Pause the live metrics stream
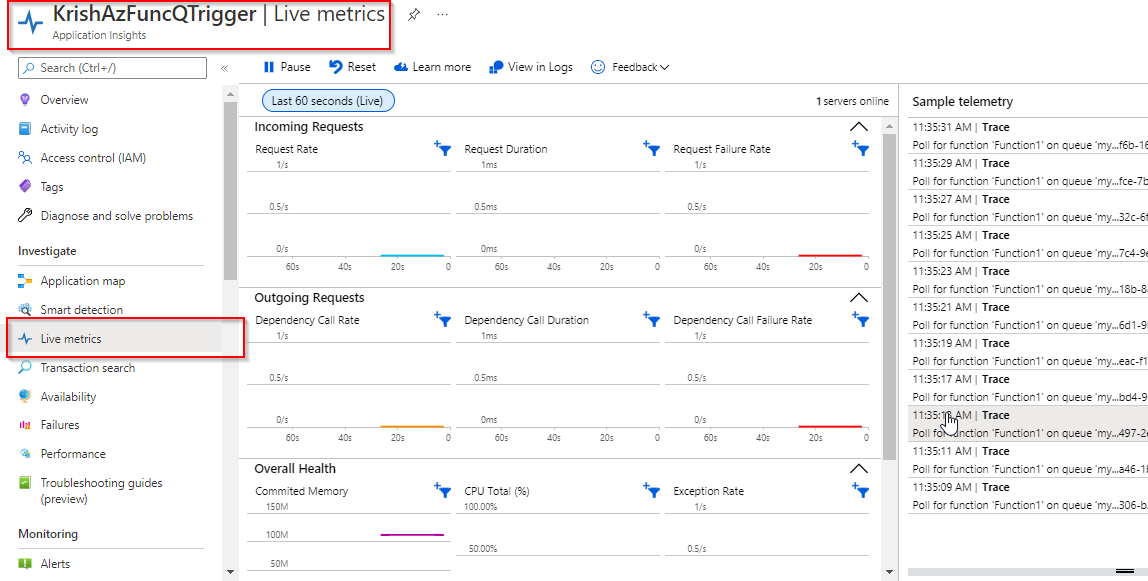The width and height of the screenshot is (1148, 581). [x=286, y=67]
